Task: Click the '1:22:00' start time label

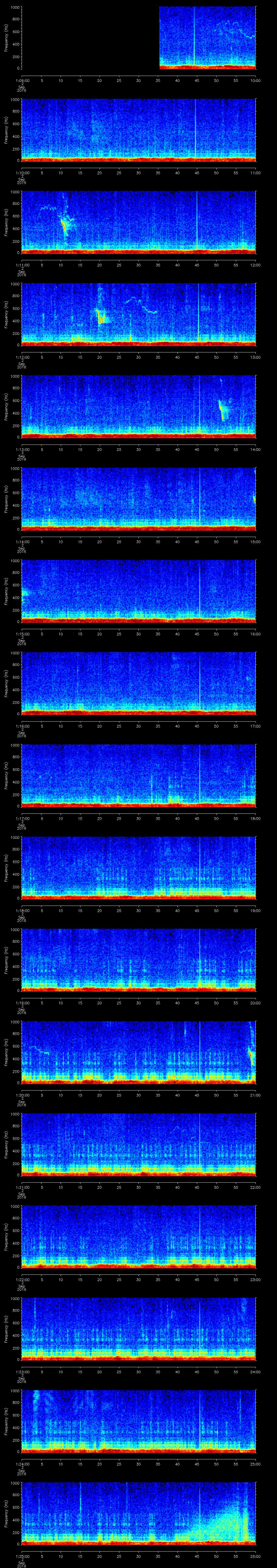Action: tap(22, 1279)
